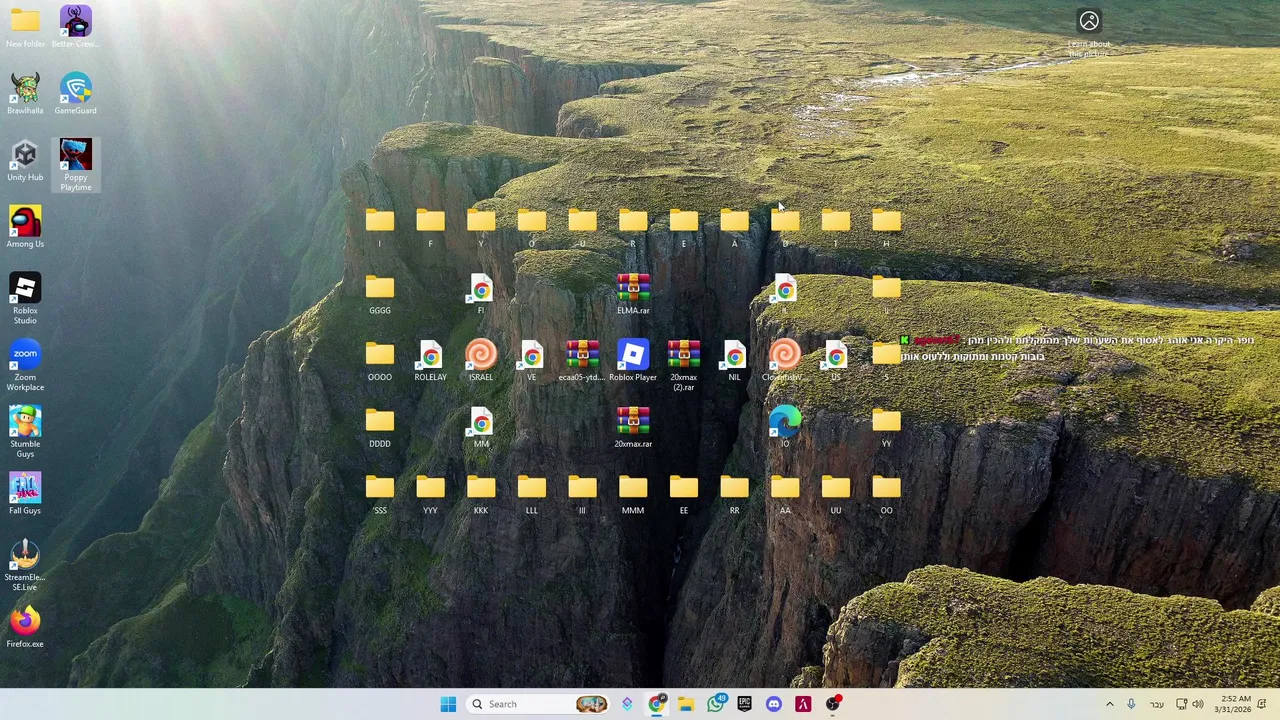The width and height of the screenshot is (1280, 720).
Task: Open Google Chrome from the taskbar
Action: 657,704
